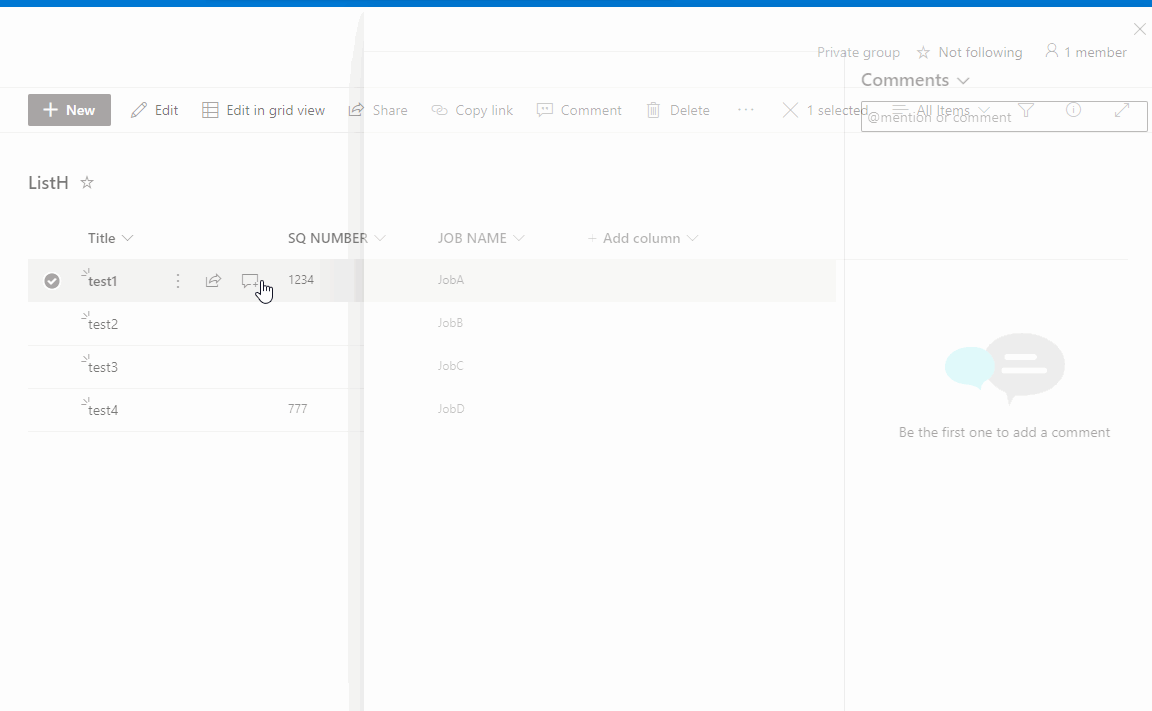This screenshot has height=711, width=1152.
Task: Click the details pane info icon
Action: click(x=1074, y=110)
